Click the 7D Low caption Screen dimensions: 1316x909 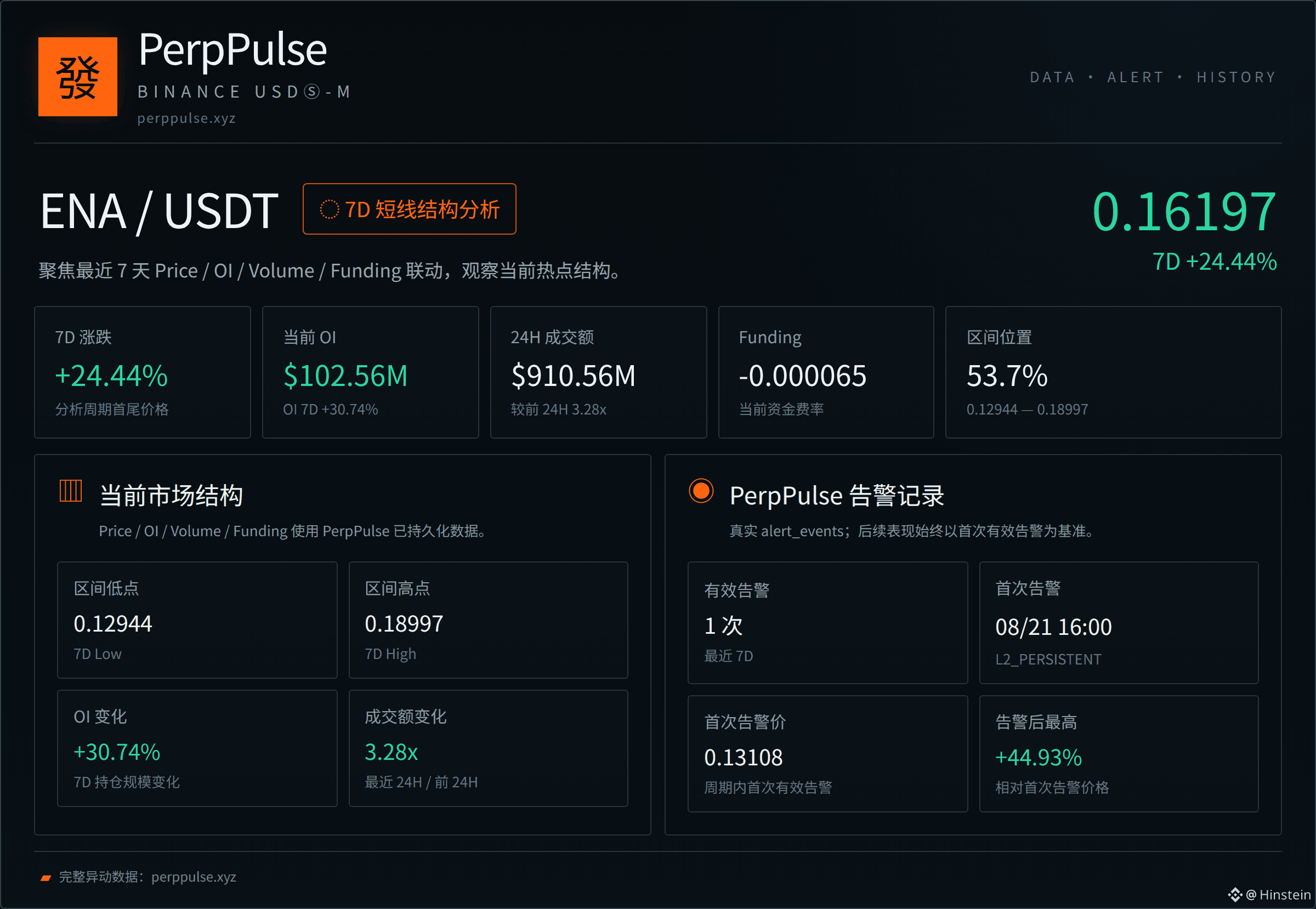[x=98, y=654]
